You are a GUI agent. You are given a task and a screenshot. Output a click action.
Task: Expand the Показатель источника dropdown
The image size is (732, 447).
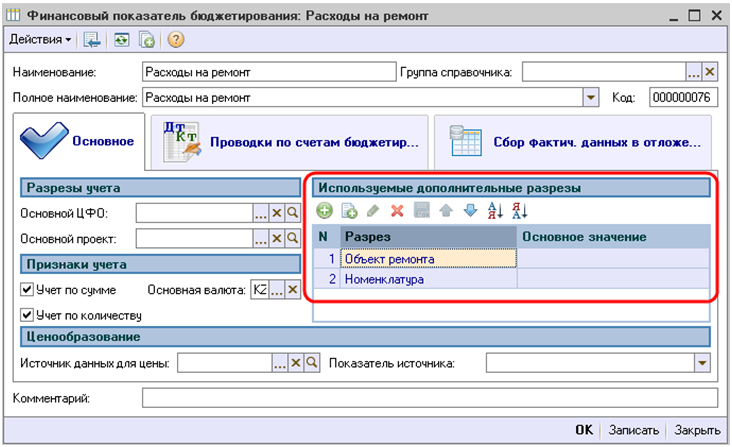pos(702,362)
